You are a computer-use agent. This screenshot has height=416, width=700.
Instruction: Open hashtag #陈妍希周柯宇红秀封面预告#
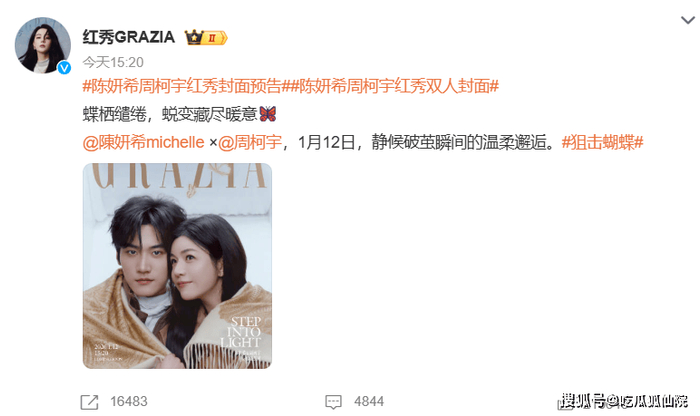click(x=187, y=86)
